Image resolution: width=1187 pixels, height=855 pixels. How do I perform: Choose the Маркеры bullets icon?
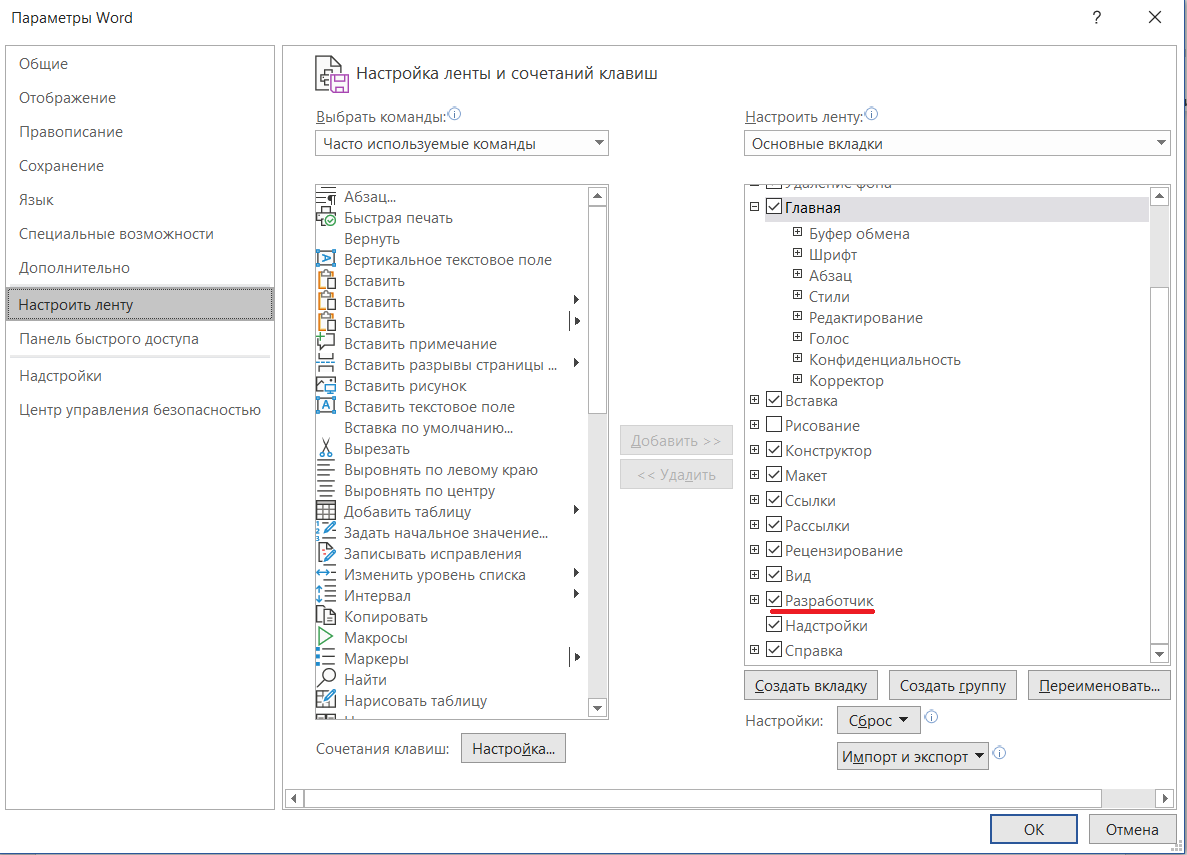pyautogui.click(x=326, y=658)
